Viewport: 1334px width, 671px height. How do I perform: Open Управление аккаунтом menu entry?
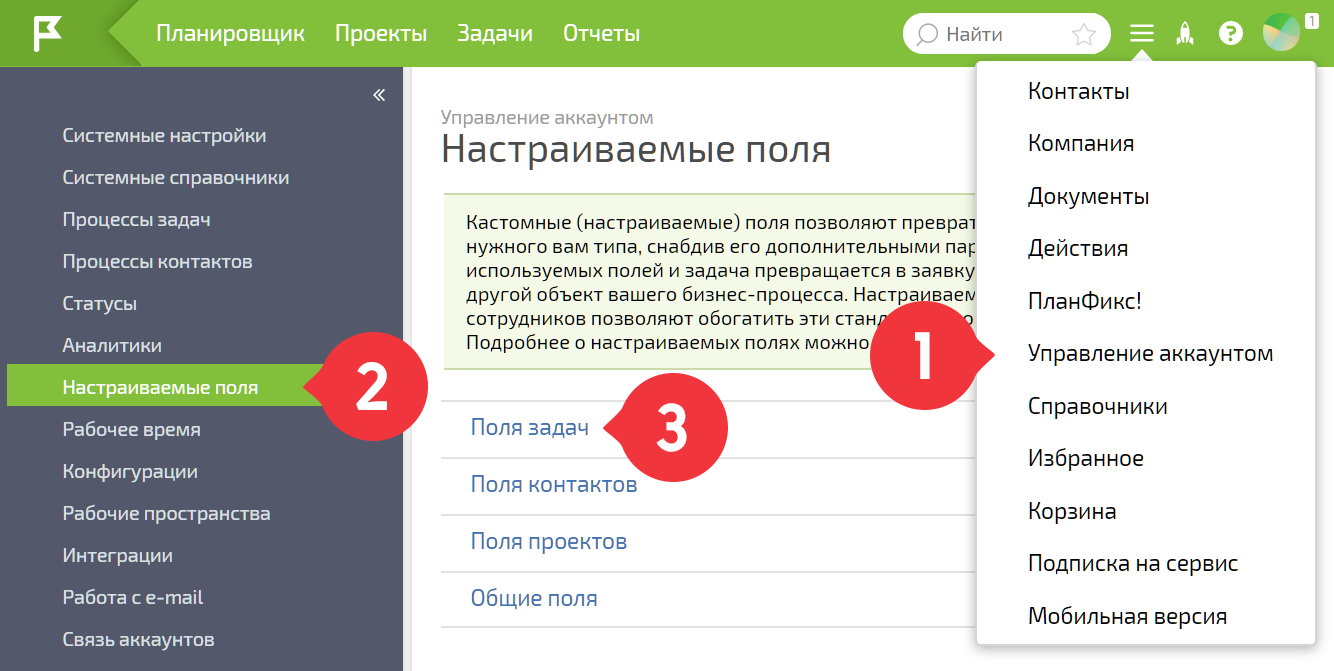(1151, 353)
